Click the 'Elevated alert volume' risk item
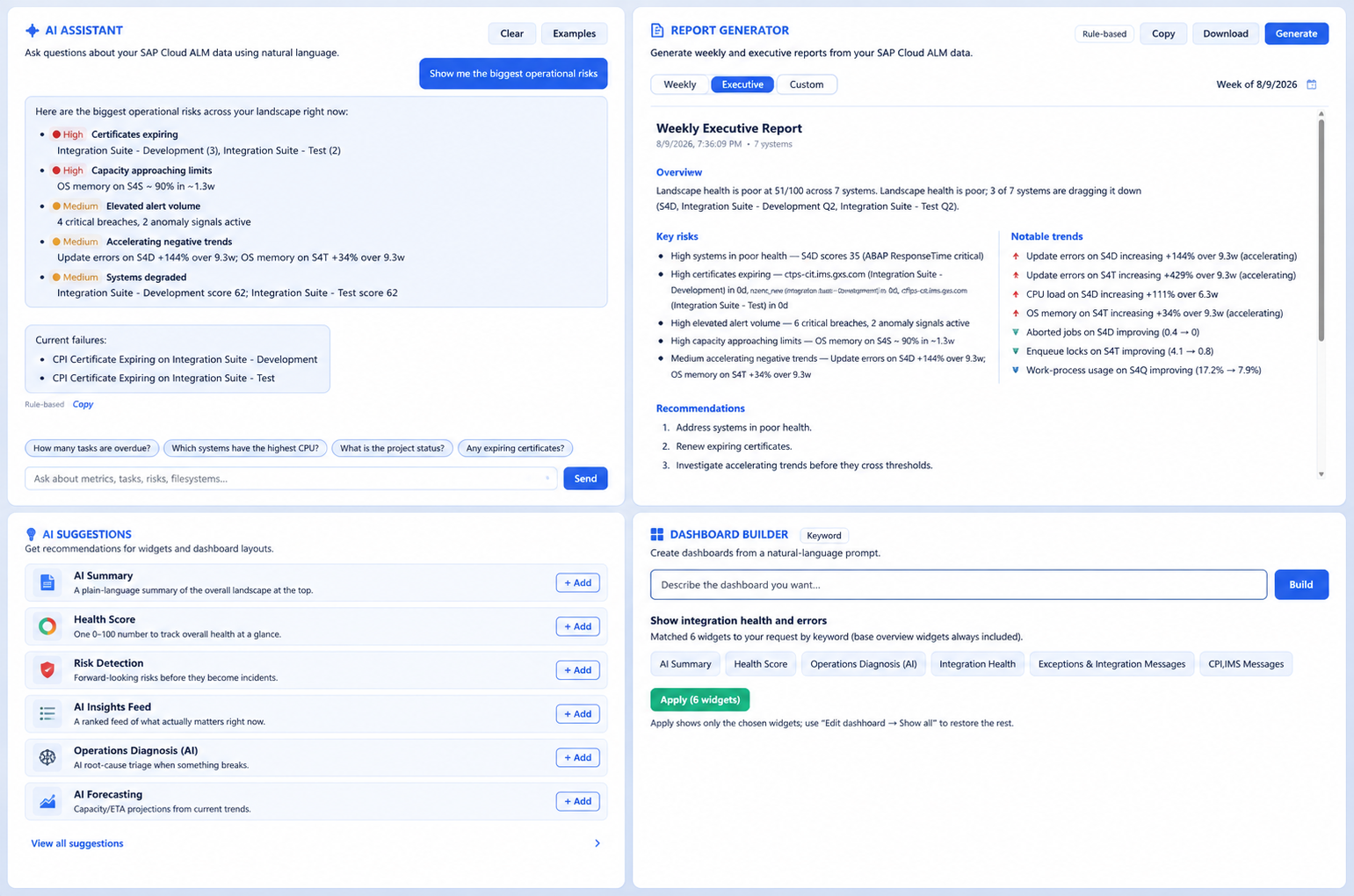This screenshot has width=1354, height=896. coord(153,206)
